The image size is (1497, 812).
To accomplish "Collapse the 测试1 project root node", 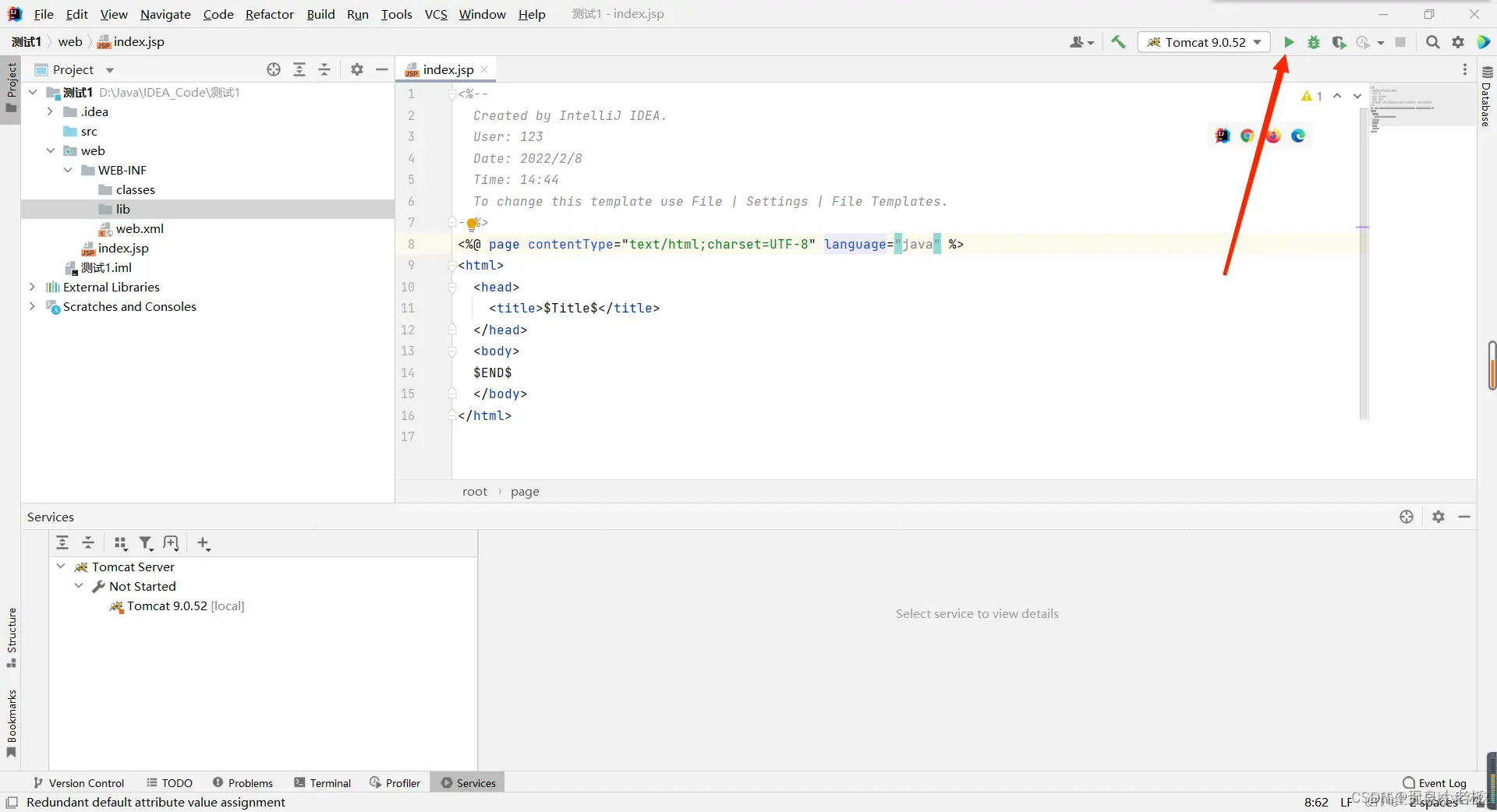I will click(x=33, y=92).
